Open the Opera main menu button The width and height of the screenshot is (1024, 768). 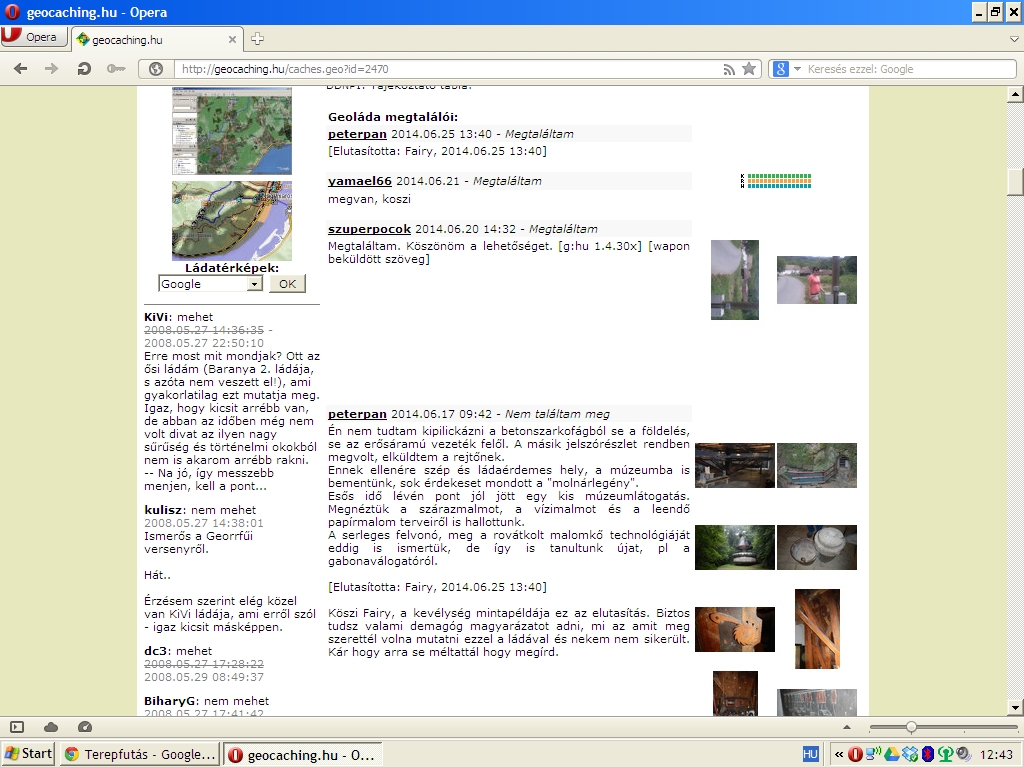click(x=34, y=37)
